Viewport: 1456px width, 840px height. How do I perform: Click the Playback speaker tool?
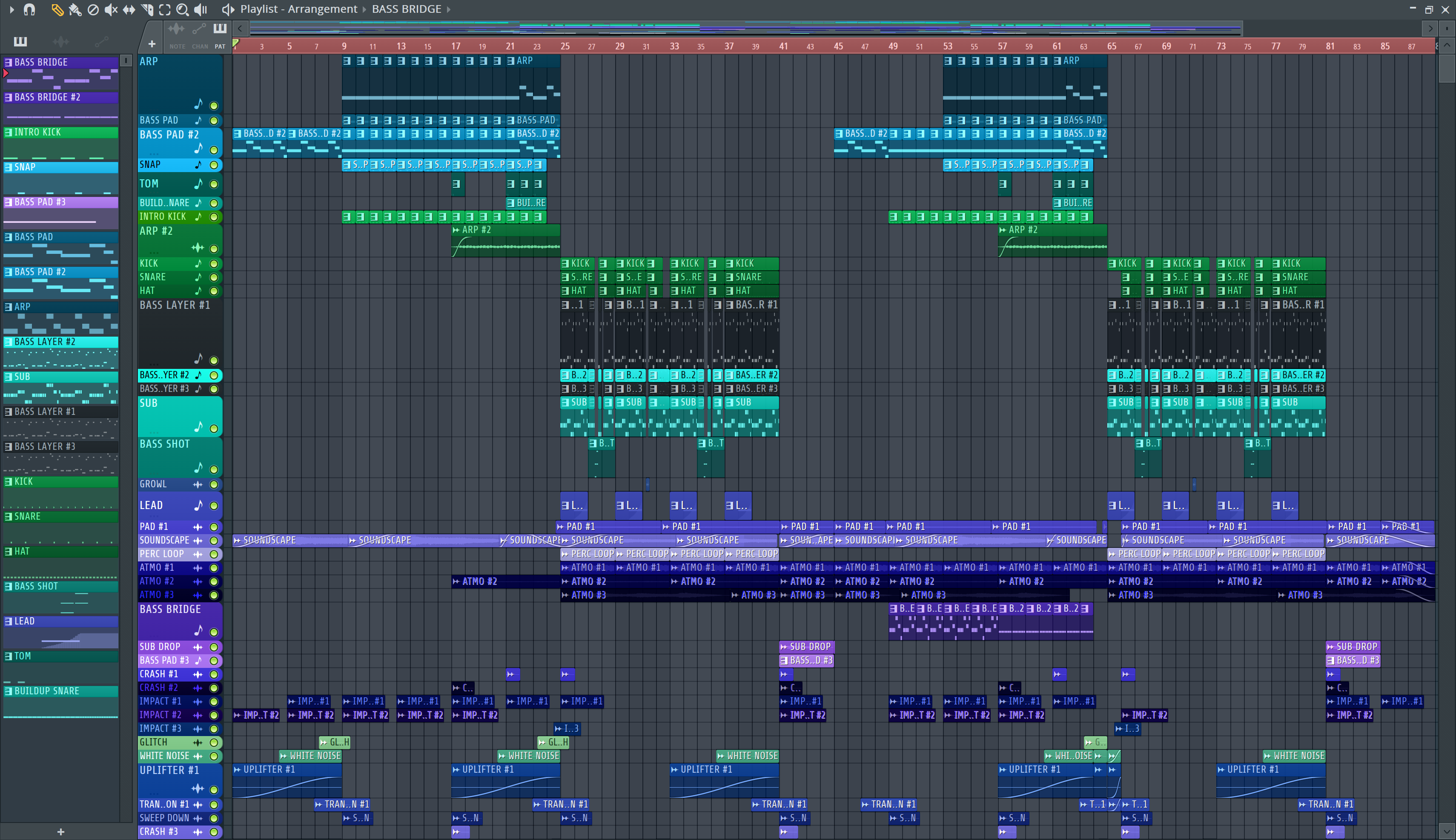tap(200, 9)
